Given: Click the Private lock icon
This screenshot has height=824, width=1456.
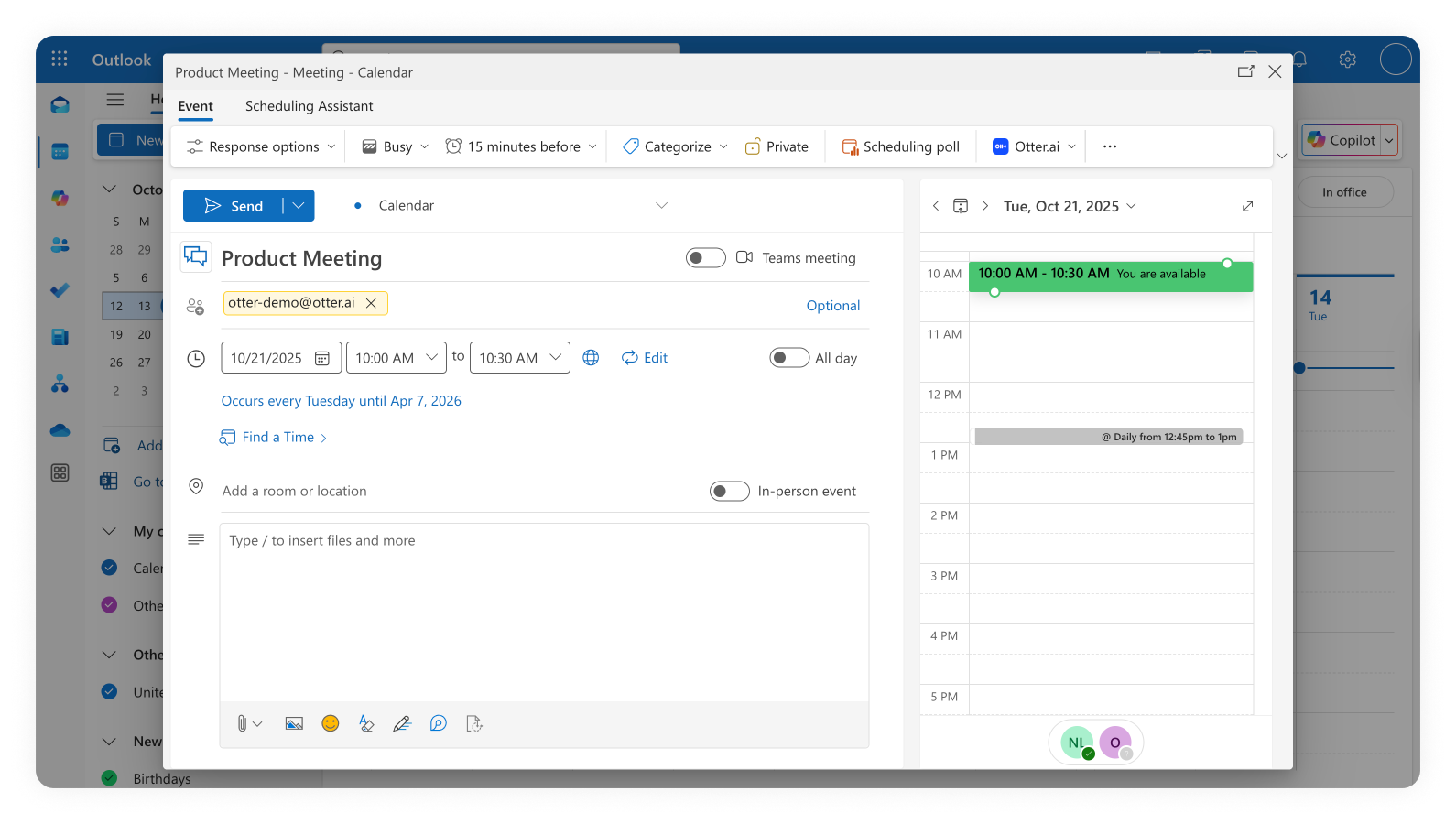Looking at the screenshot, I should pos(753,146).
